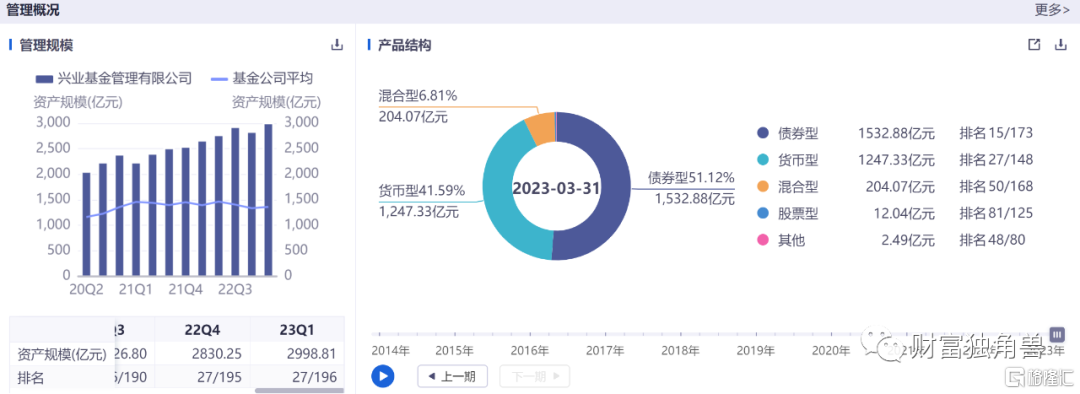Click the 管理概况 header title

tap(32, 10)
